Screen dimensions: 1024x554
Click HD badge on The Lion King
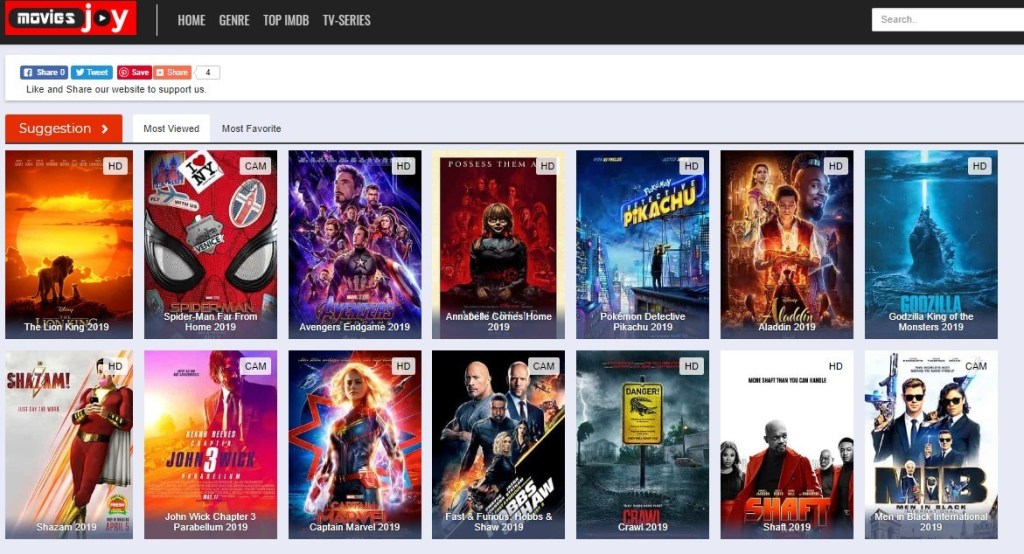(115, 166)
